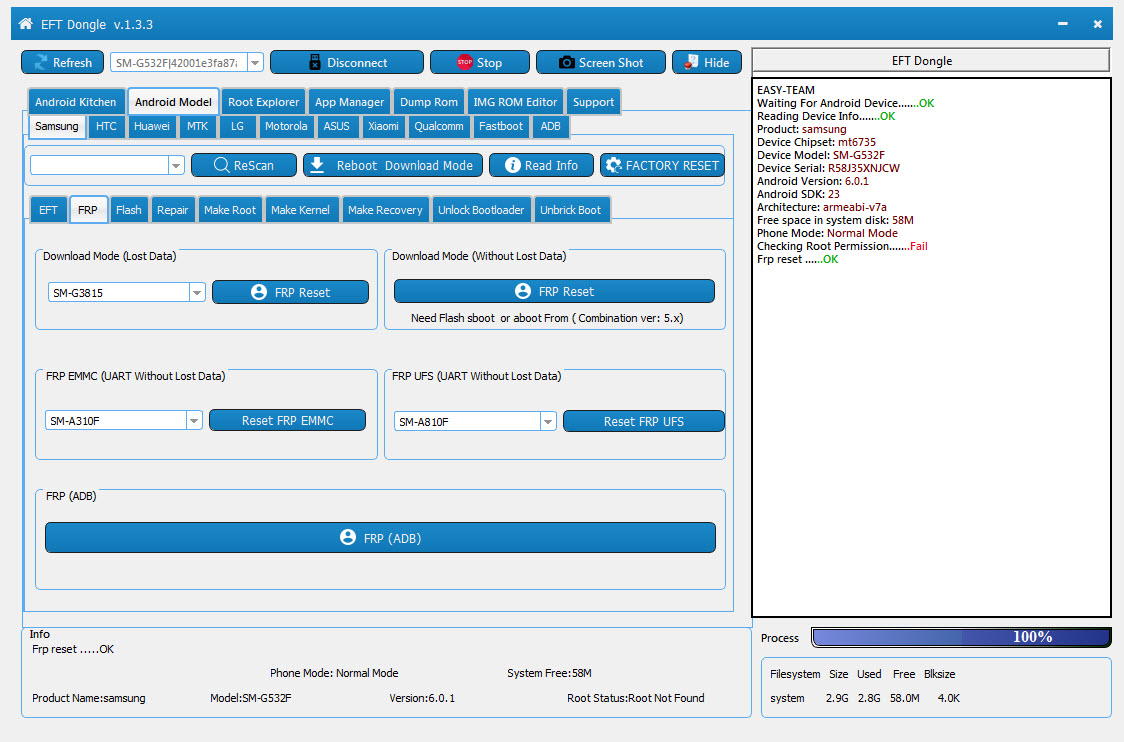Open the device selector dropdown SM-G532F

(x=254, y=62)
